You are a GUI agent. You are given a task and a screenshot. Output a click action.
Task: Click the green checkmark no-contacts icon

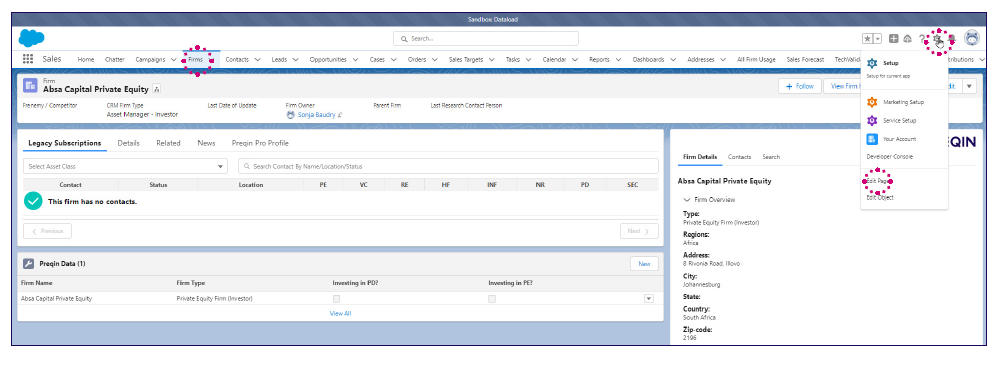tap(33, 201)
